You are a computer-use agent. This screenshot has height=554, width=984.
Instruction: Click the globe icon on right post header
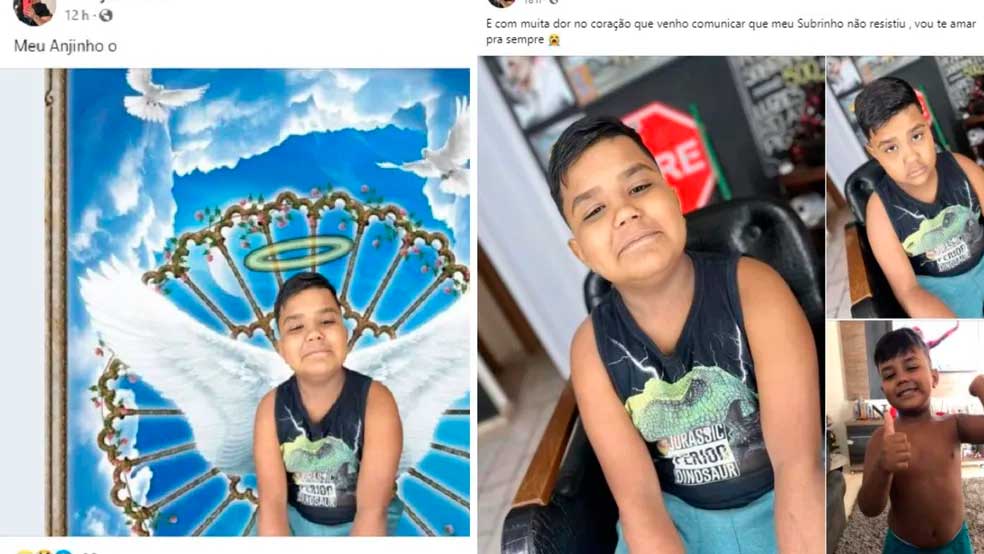554,2
